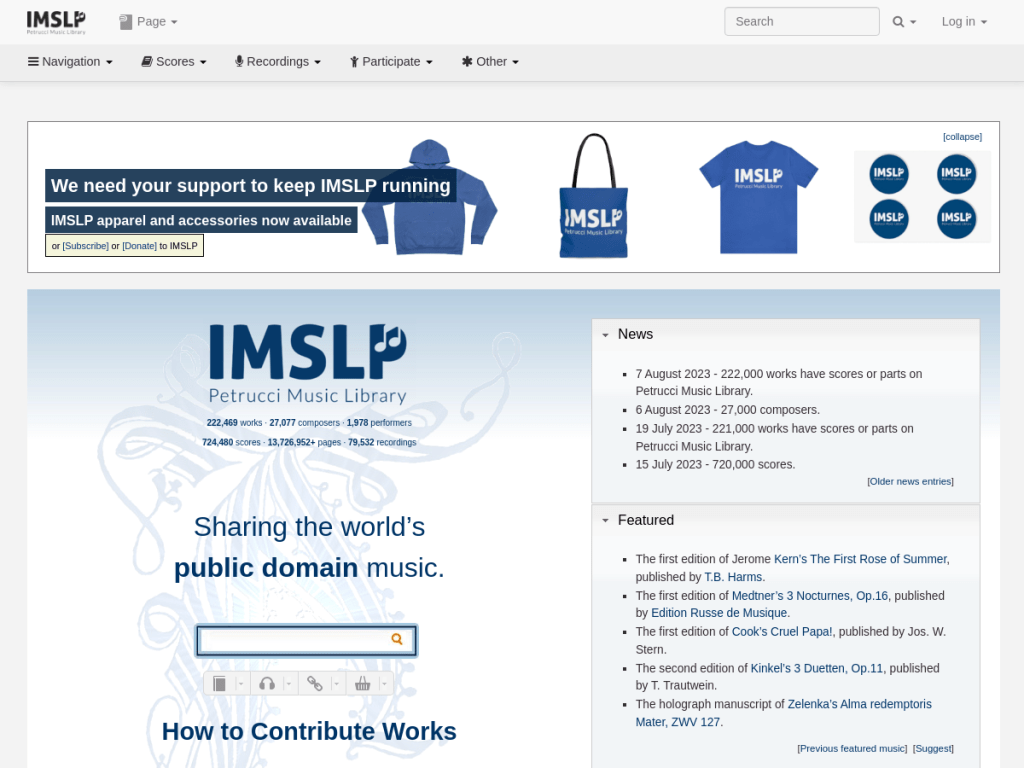Expand the Log in dropdown
The height and width of the screenshot is (768, 1024).
point(964,22)
